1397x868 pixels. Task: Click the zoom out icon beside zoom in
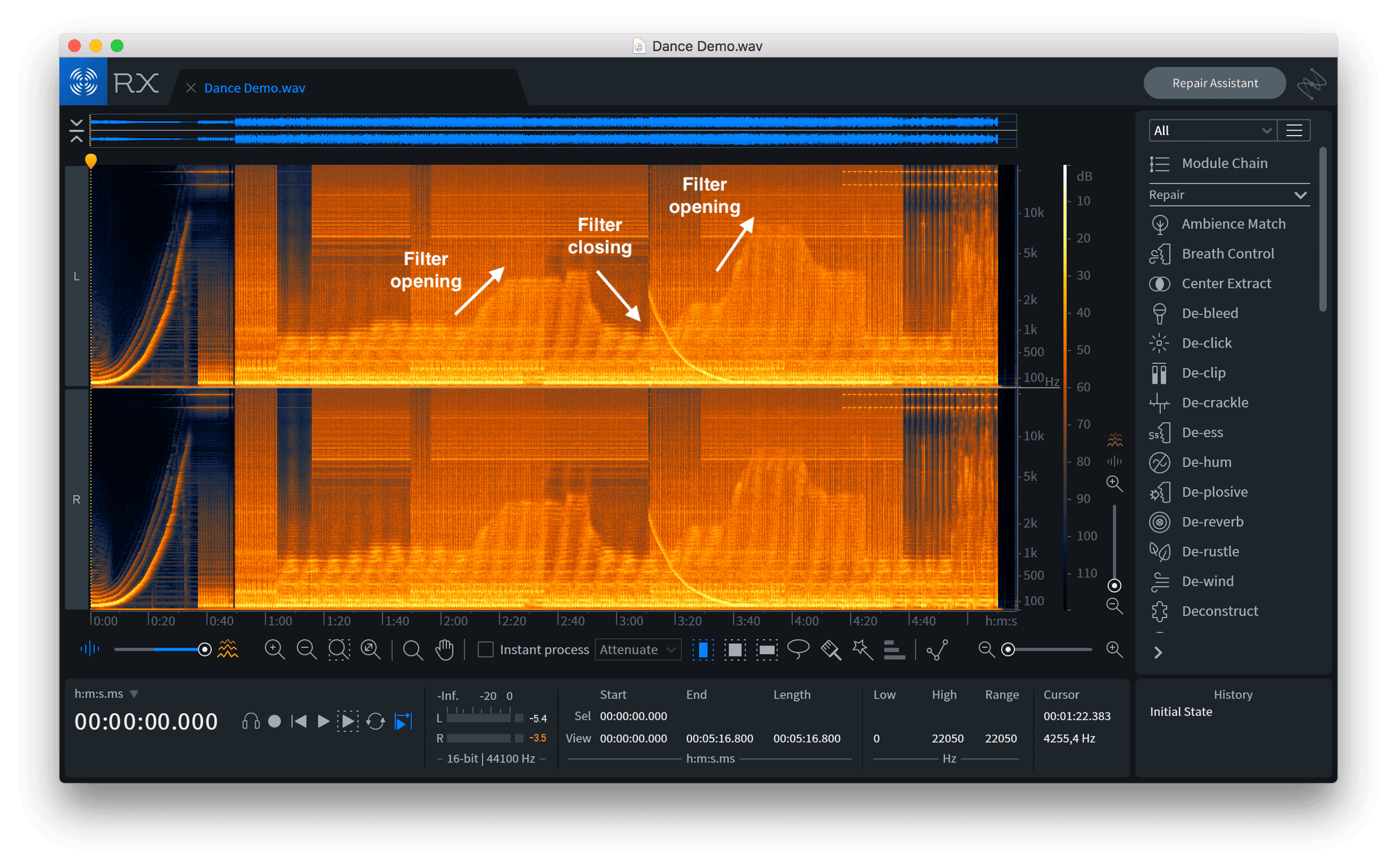click(306, 650)
